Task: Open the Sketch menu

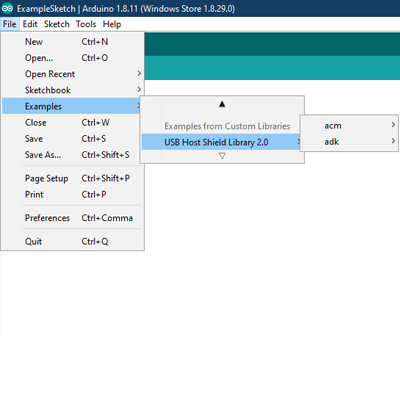Action: (x=57, y=24)
